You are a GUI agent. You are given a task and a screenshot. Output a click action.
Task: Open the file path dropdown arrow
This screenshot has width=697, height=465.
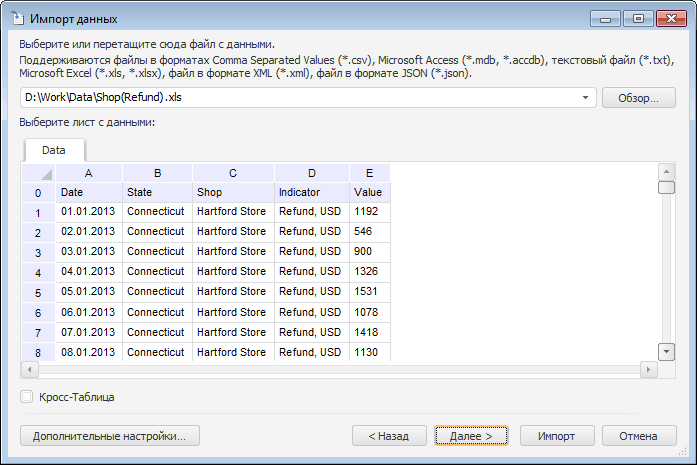point(585,98)
